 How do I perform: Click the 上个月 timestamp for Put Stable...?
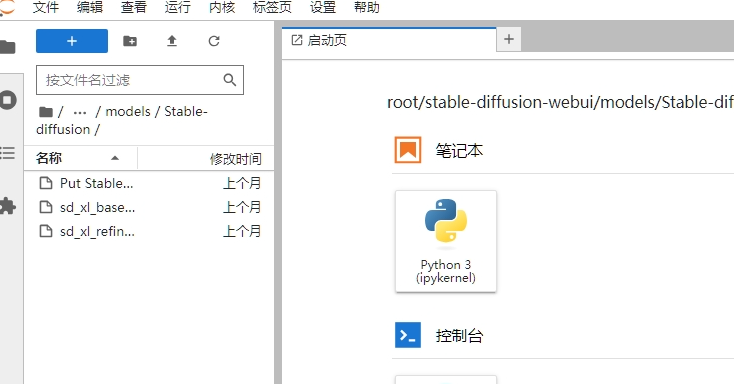pos(242,183)
